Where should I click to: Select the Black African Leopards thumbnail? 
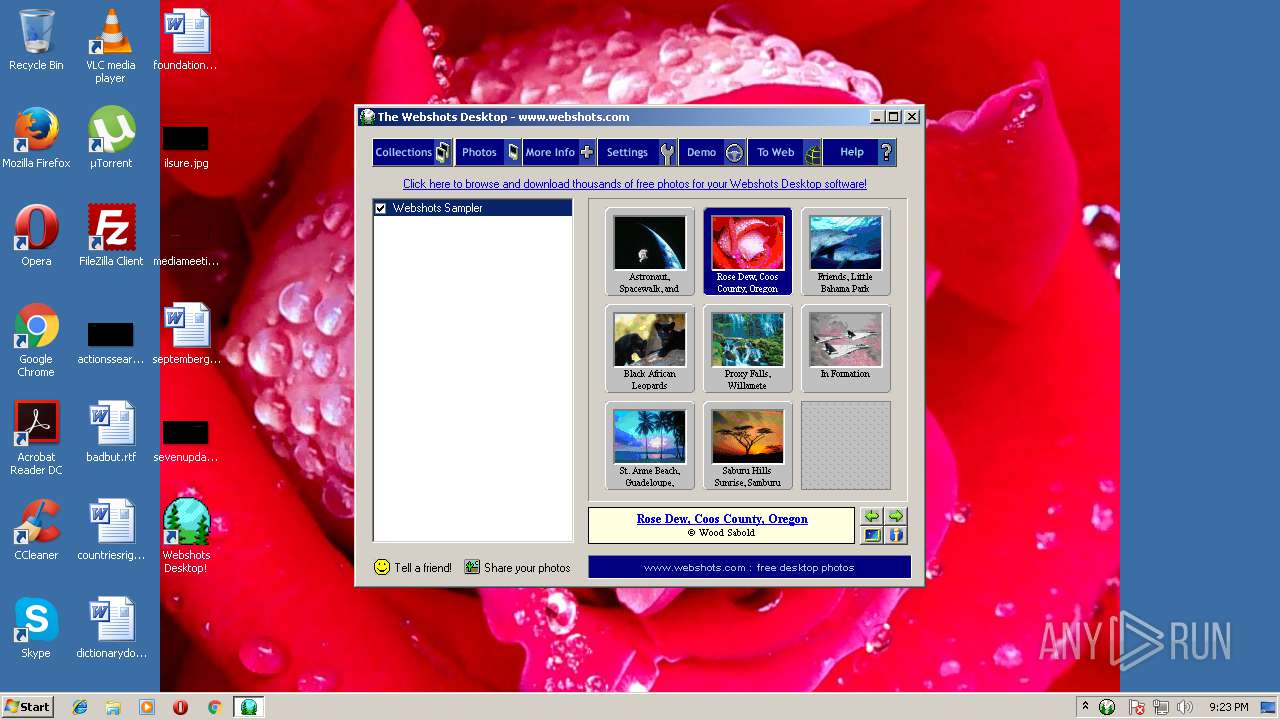(649, 348)
